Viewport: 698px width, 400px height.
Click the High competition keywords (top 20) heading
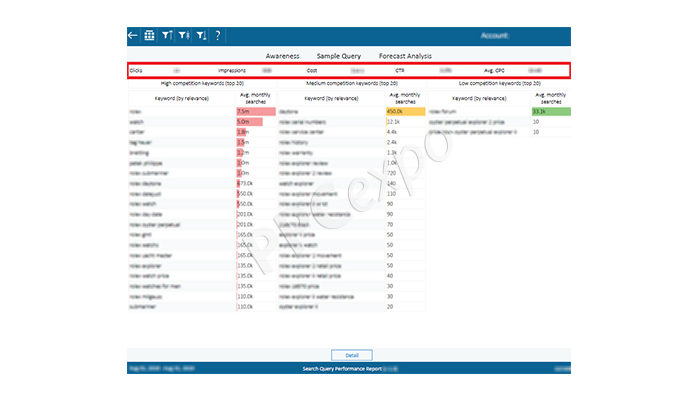tap(202, 83)
